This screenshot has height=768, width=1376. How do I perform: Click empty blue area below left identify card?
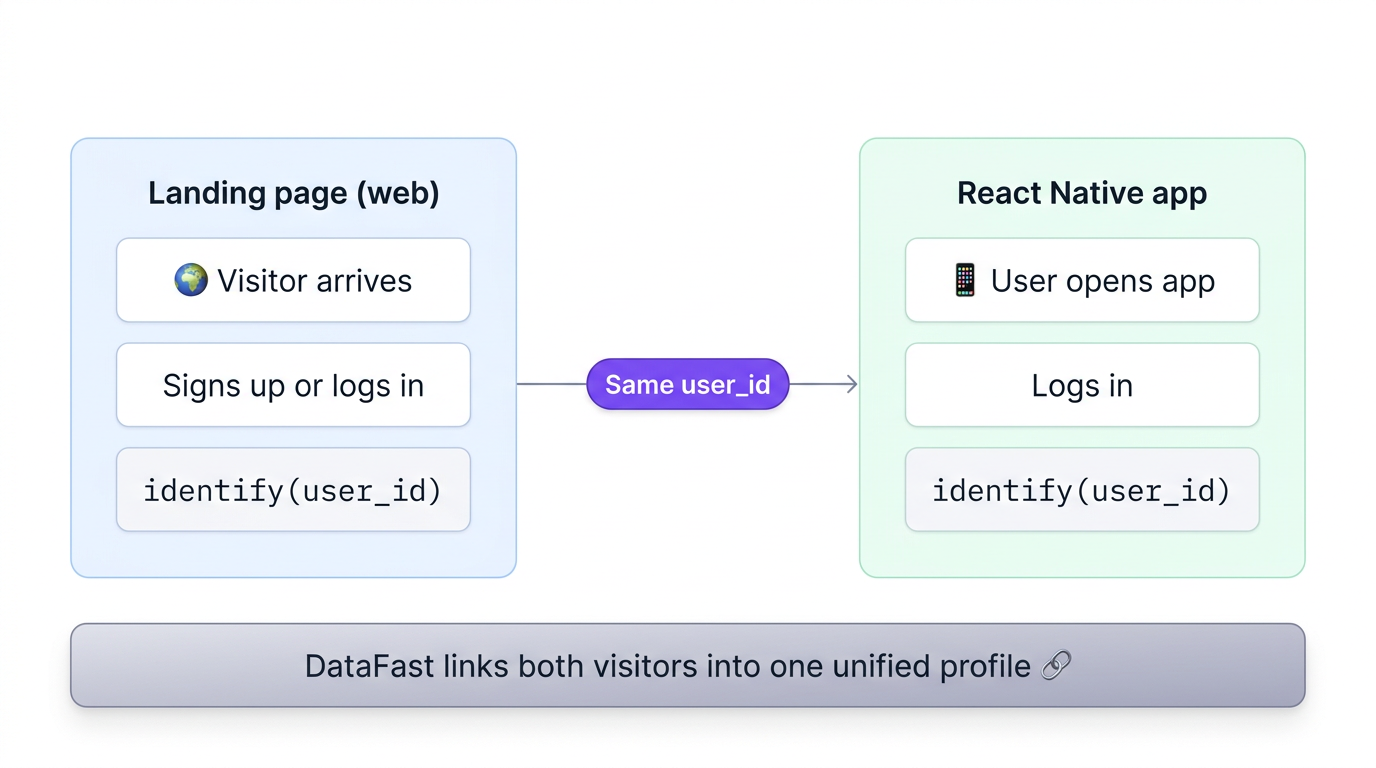click(293, 554)
